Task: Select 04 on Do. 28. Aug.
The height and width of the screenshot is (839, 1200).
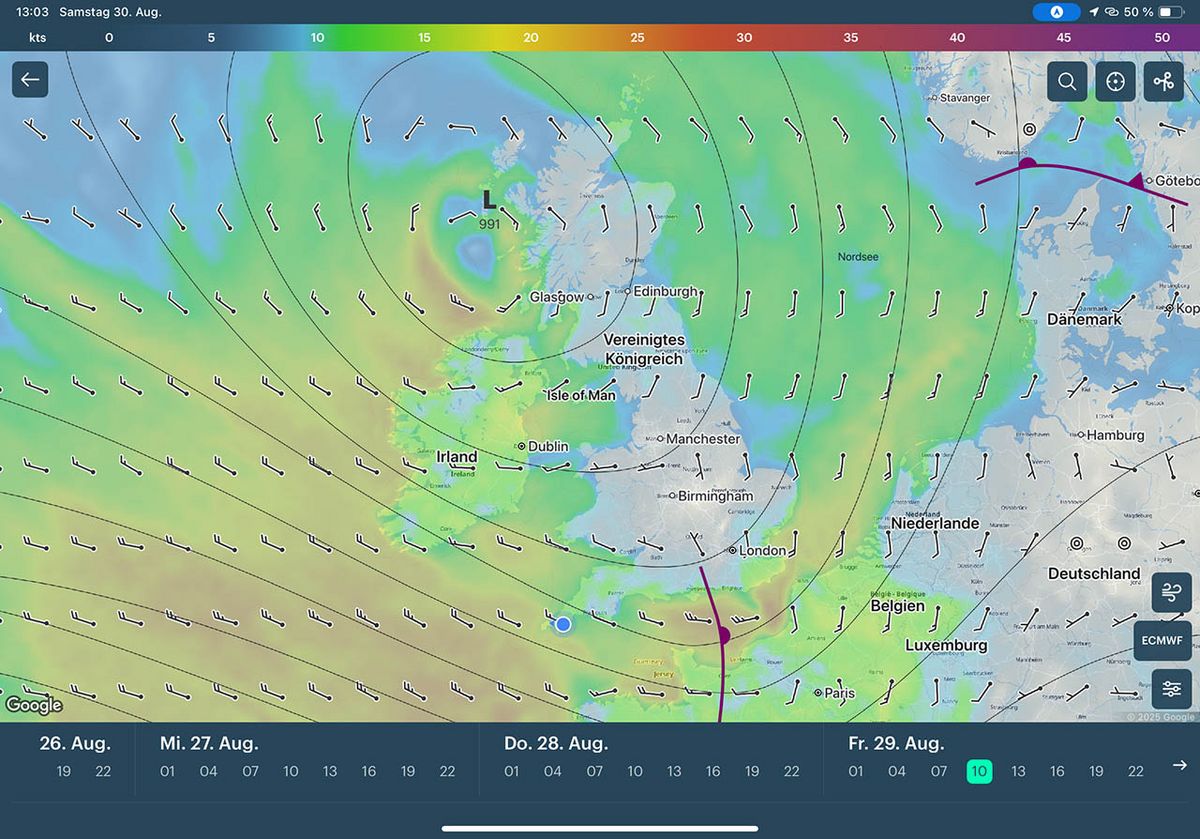Action: [552, 771]
